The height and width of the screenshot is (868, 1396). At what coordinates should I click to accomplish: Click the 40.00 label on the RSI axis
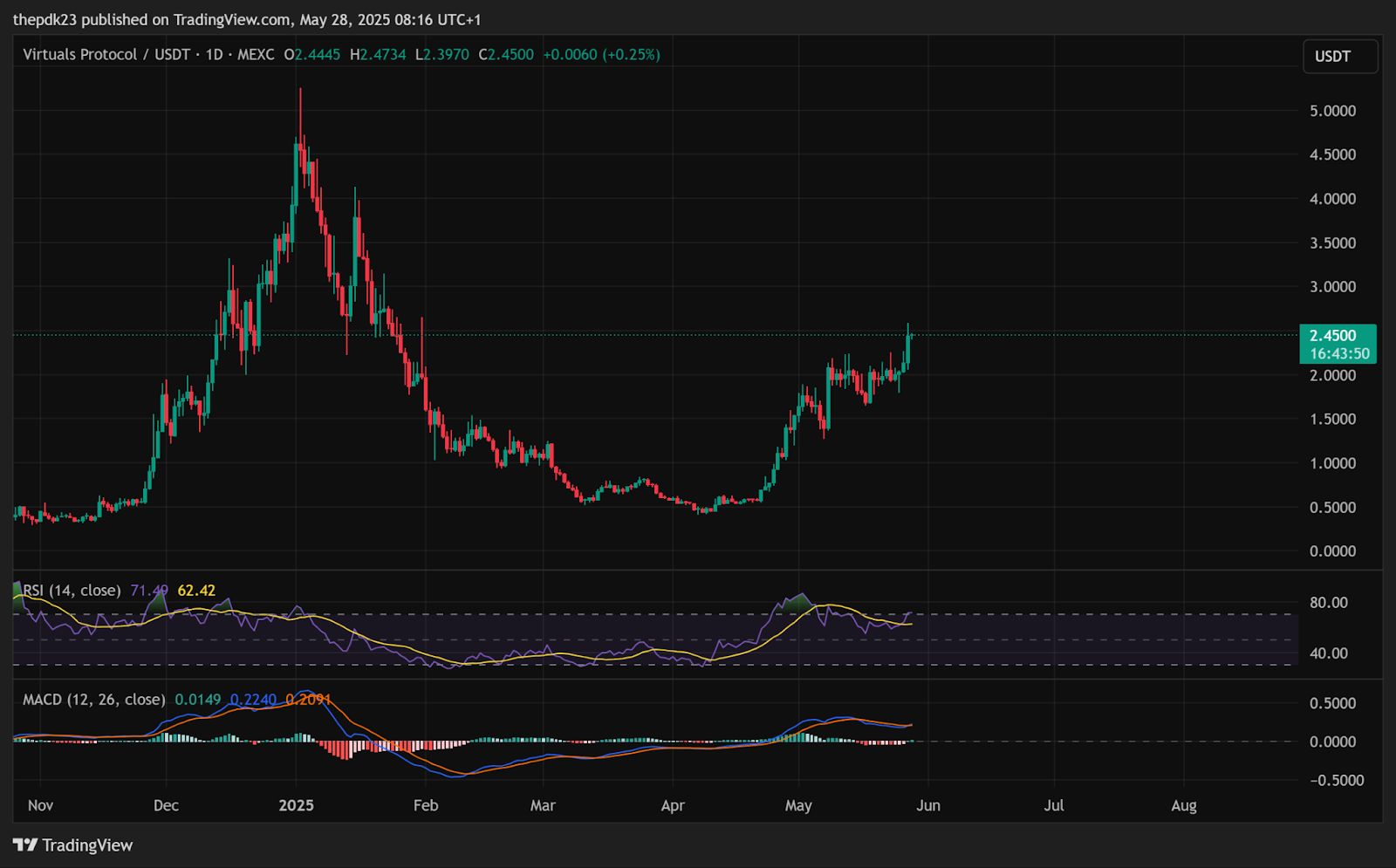click(x=1328, y=653)
